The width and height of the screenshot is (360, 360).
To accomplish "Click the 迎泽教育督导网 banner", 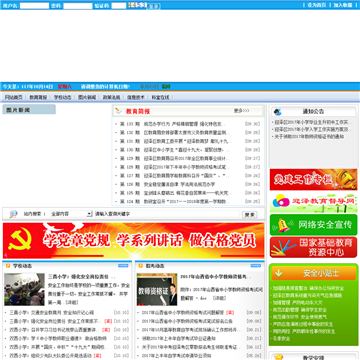I will 313,202.
